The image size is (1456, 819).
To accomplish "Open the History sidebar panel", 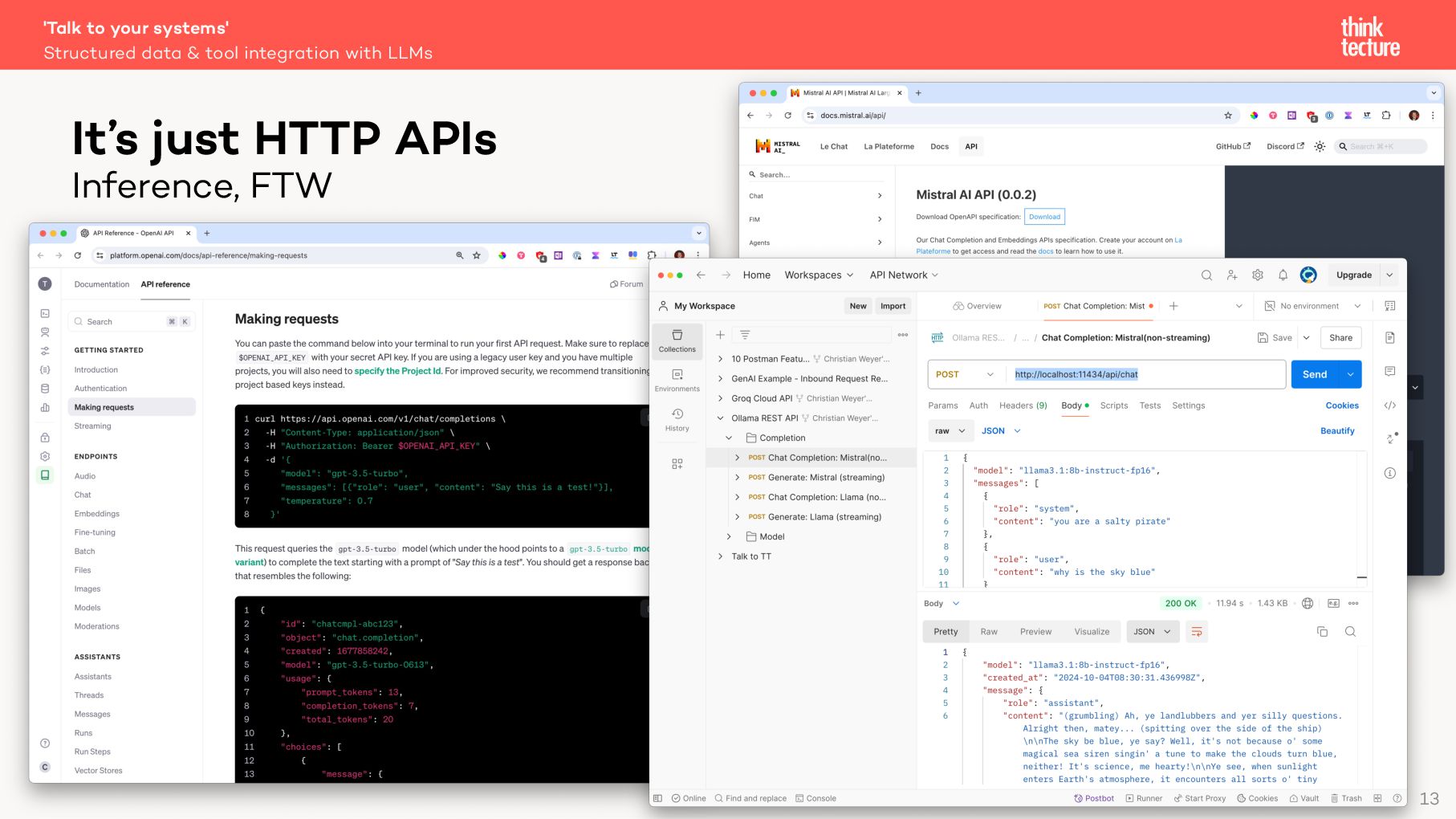I will [x=677, y=420].
